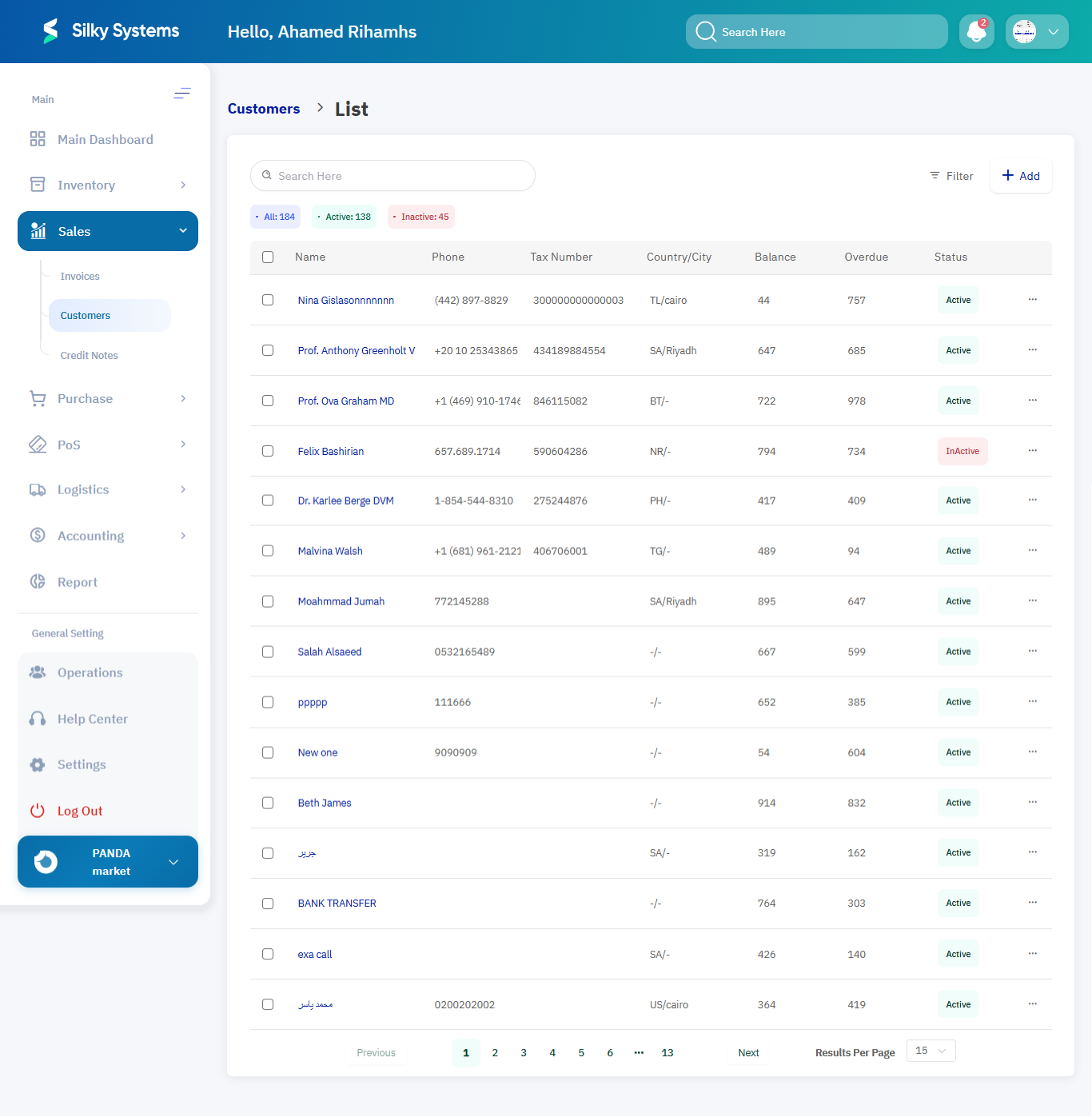1092x1117 pixels.
Task: Click the Purchase cart icon
Action: pyautogui.click(x=37, y=398)
